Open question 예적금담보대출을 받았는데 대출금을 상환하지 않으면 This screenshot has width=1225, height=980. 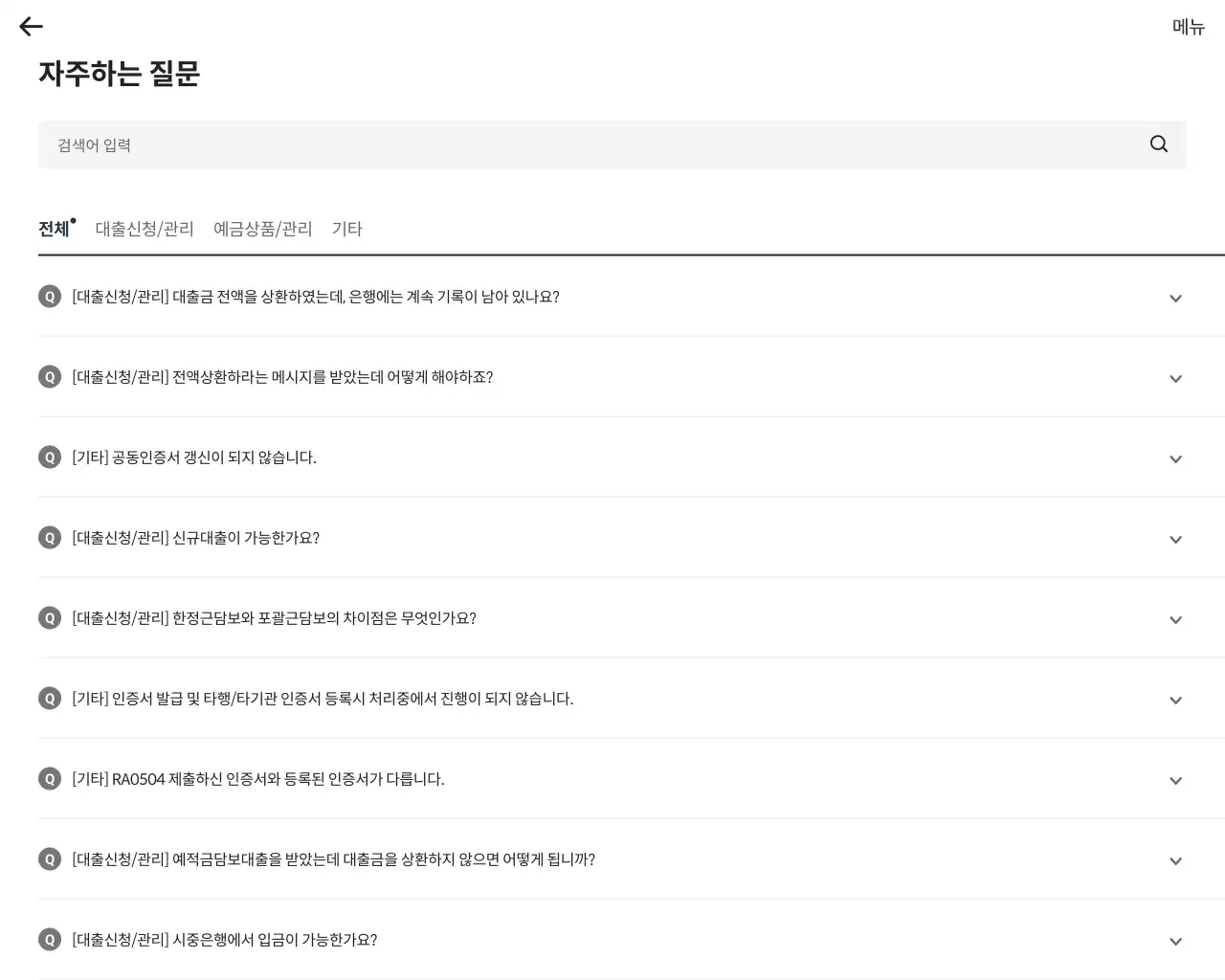point(334,859)
